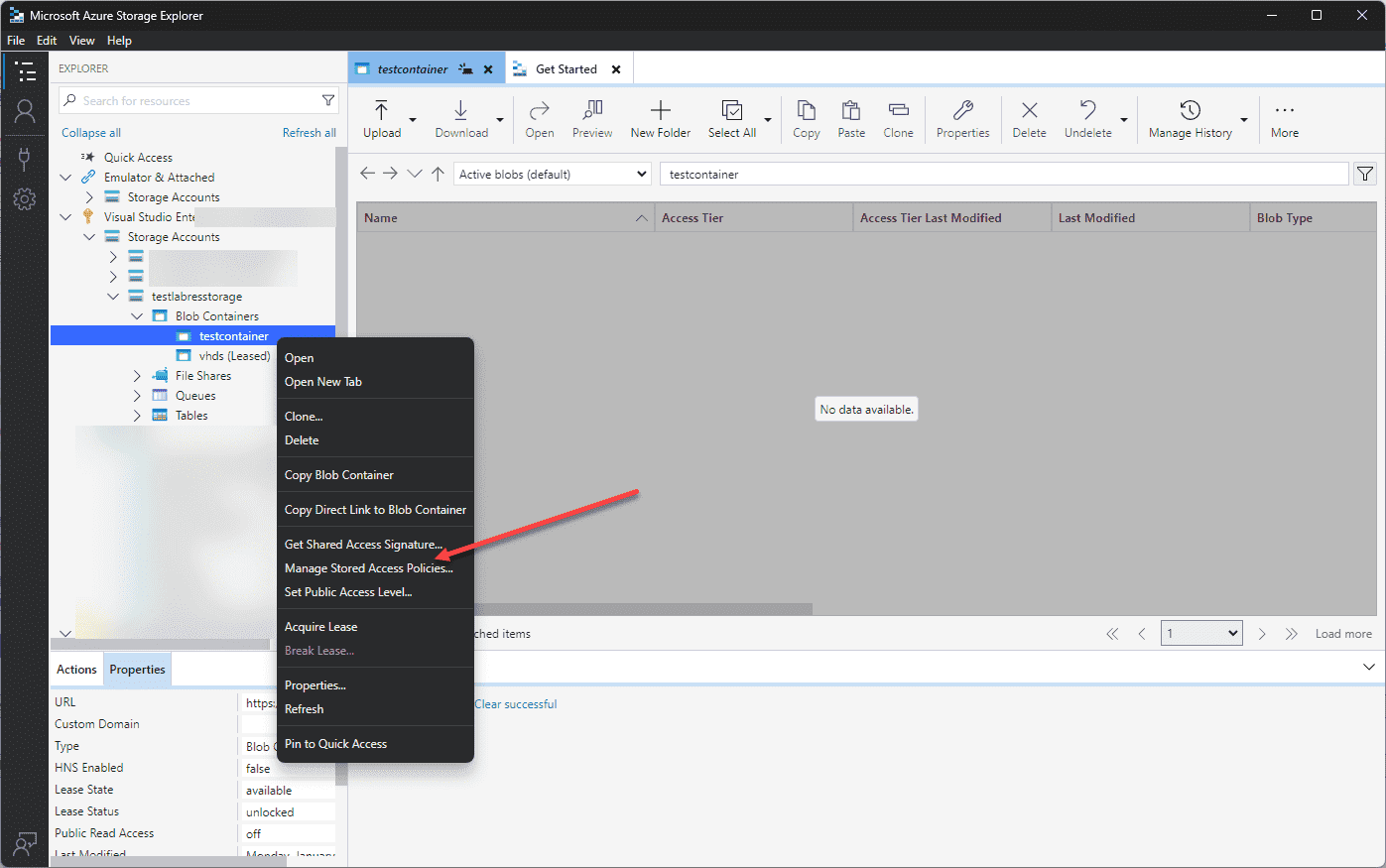Navigate forward with the right arrow
Screen dimensions: 1386x868
pos(391,174)
